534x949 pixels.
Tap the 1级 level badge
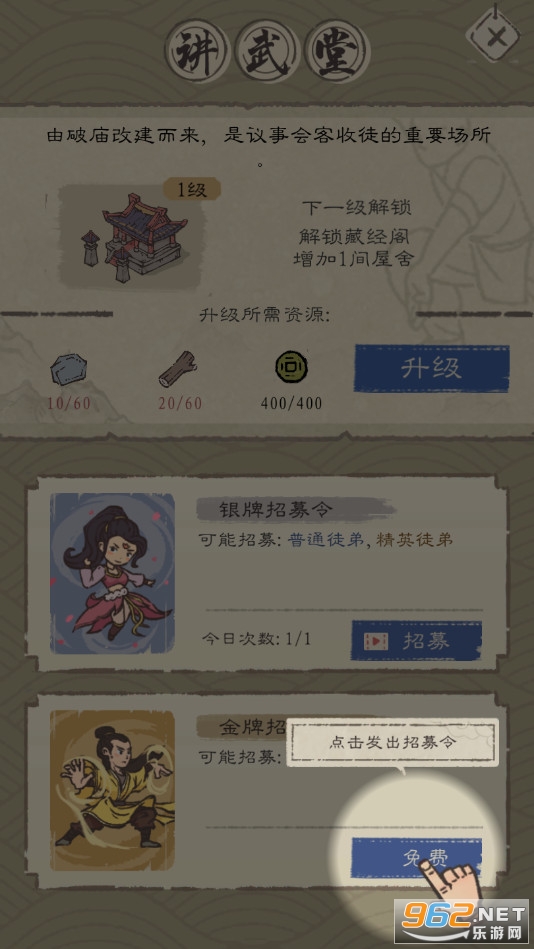coord(192,190)
